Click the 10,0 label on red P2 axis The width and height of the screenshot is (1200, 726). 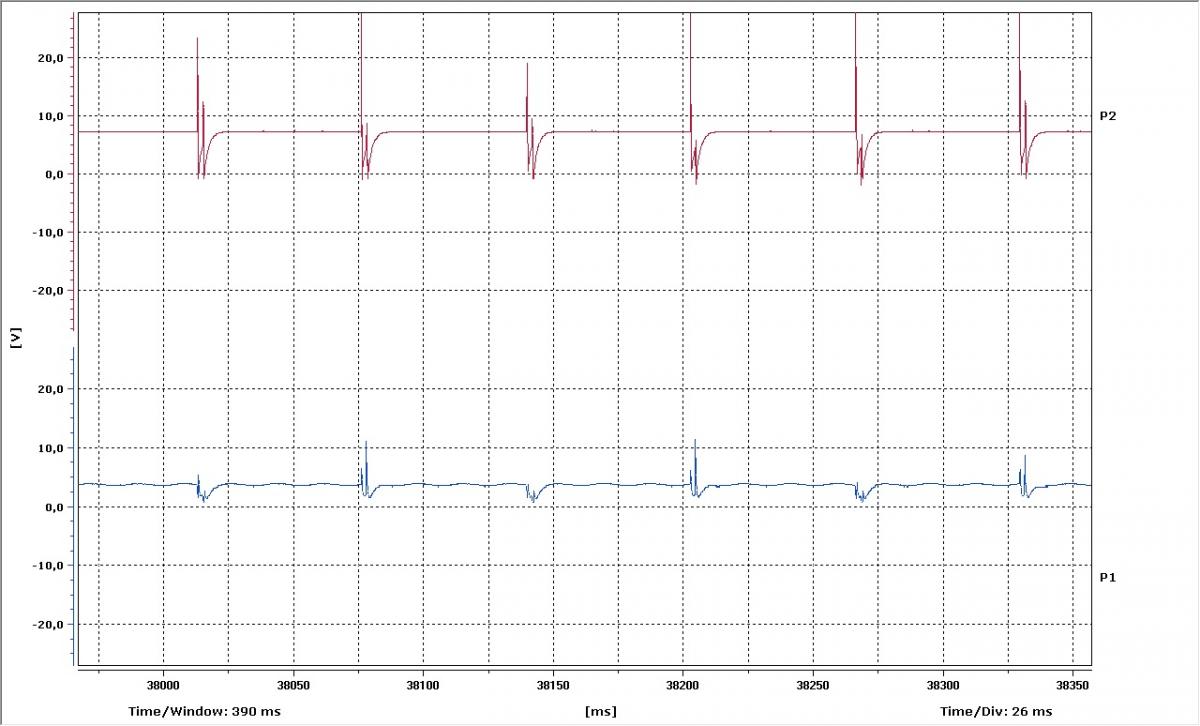pos(53,116)
